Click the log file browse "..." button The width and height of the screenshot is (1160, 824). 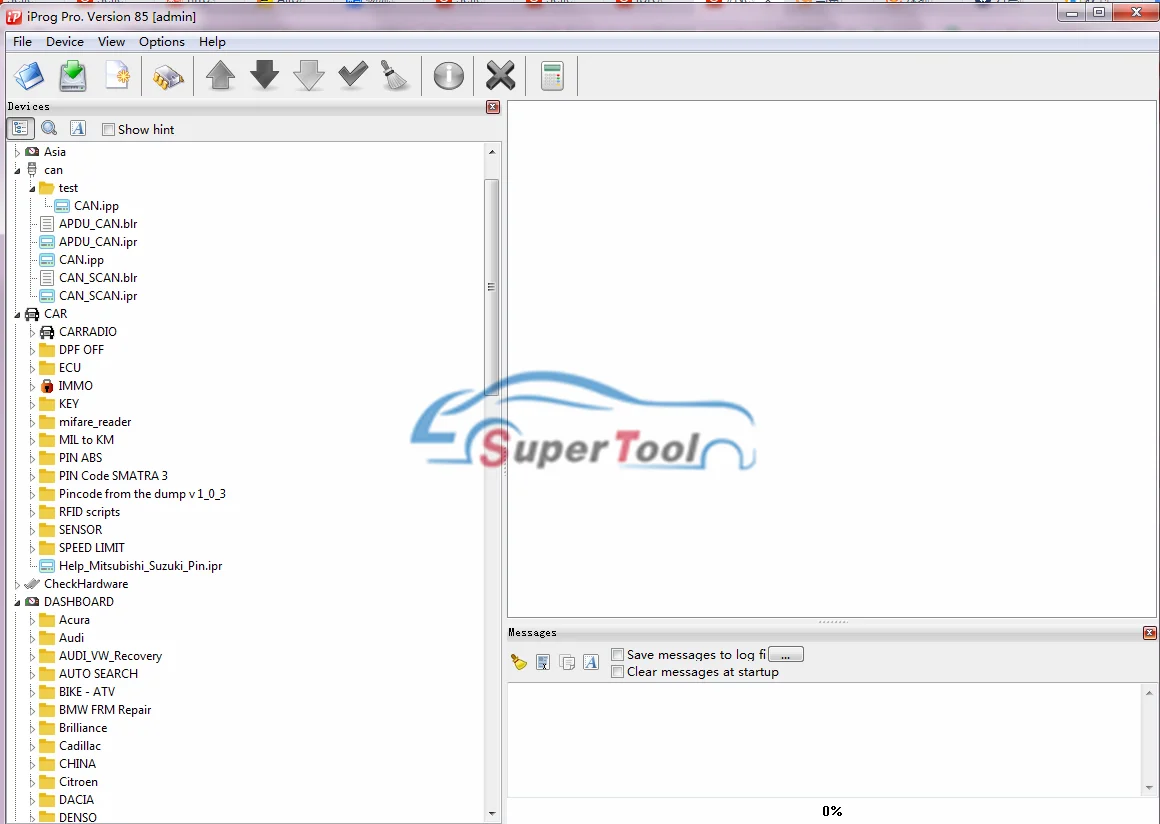786,655
